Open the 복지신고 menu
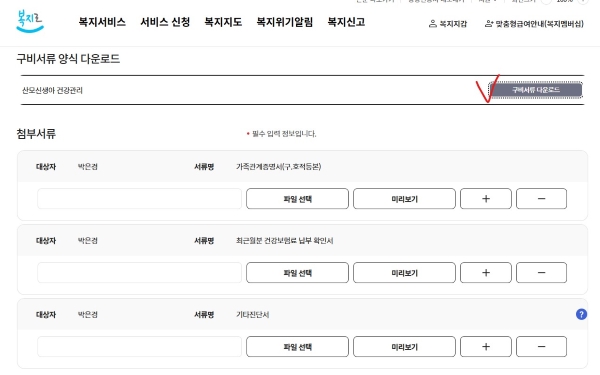This screenshot has width=600, height=375. 346,22
